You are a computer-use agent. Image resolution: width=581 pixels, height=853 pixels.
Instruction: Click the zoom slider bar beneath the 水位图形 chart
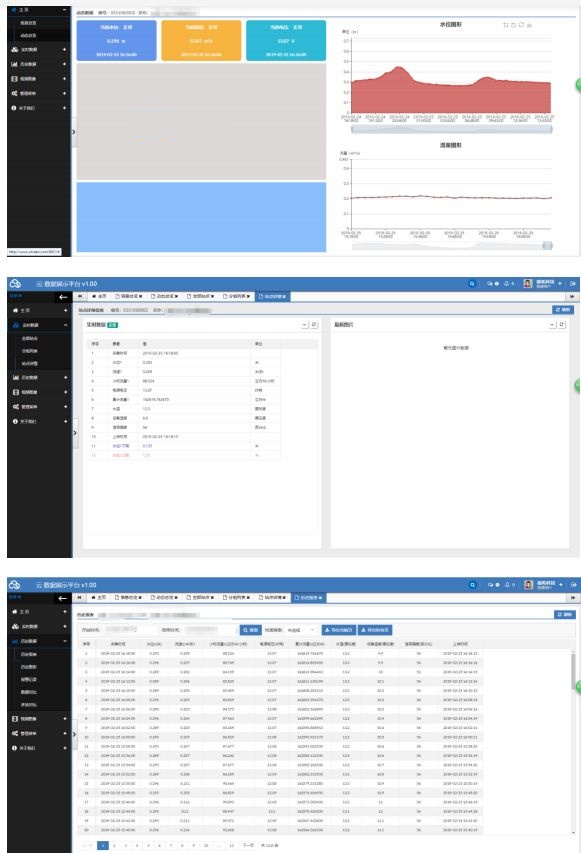point(452,129)
